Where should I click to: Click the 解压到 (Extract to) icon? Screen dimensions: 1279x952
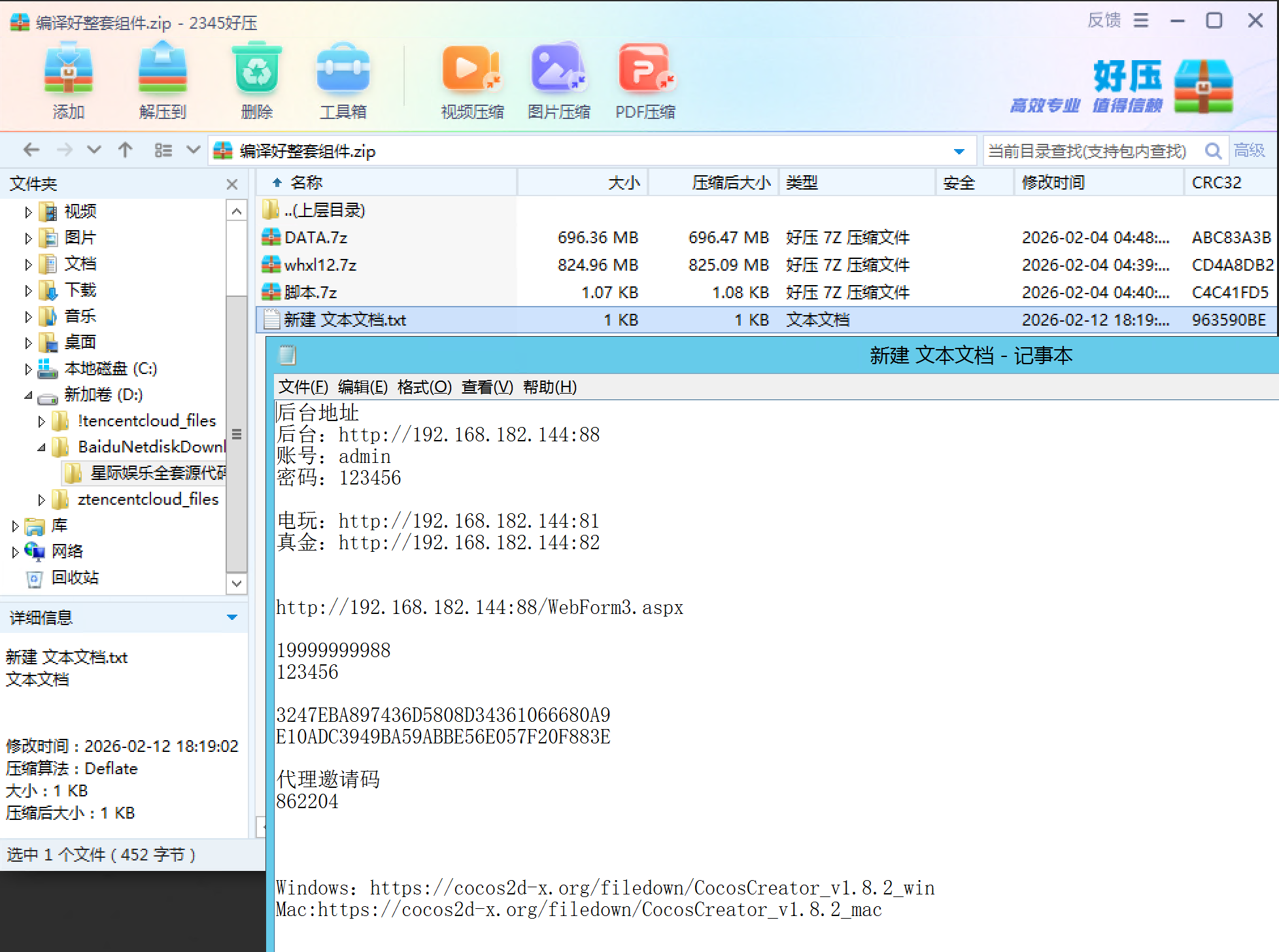point(163,80)
